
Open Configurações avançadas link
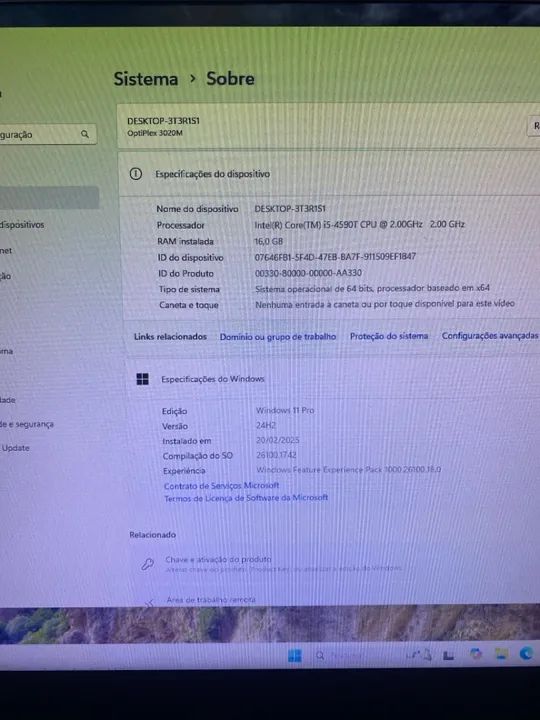pos(489,336)
